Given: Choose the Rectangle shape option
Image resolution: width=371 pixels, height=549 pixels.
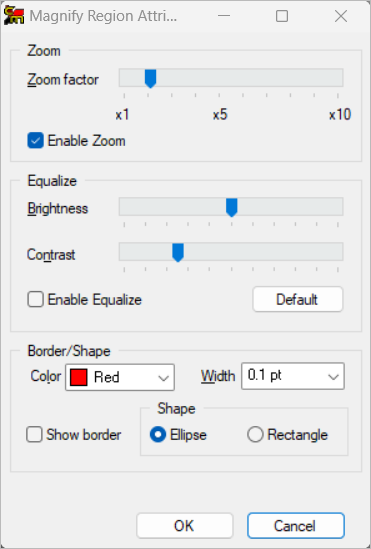Looking at the screenshot, I should coord(255,435).
